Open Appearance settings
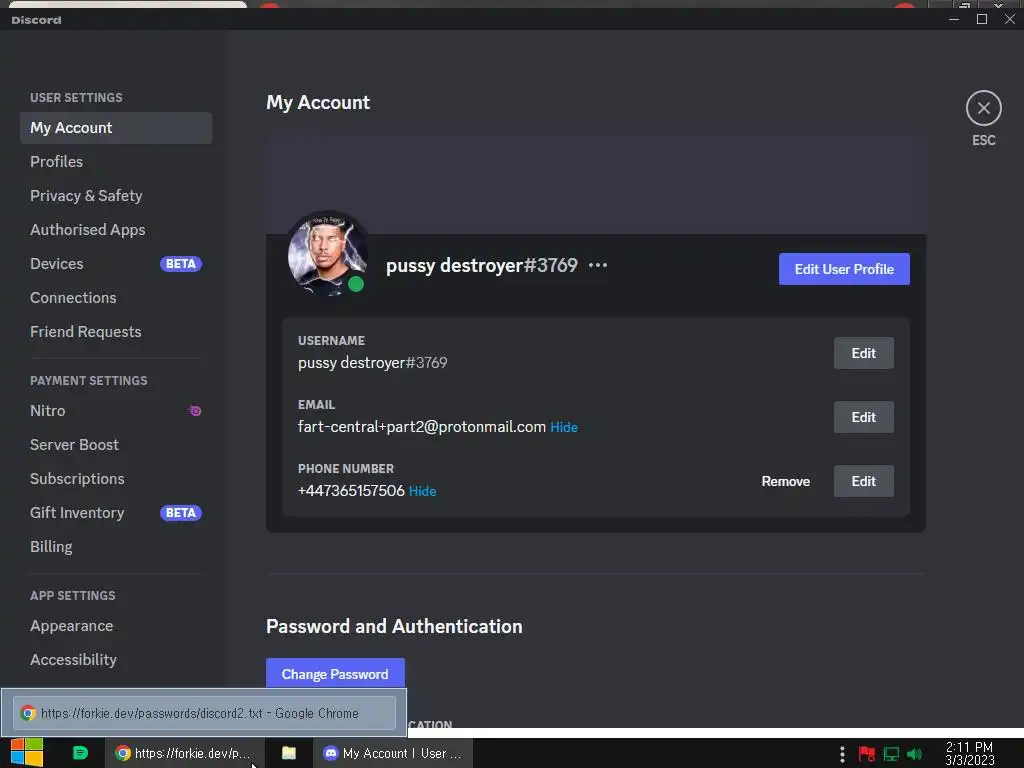The width and height of the screenshot is (1024, 768). click(x=116, y=626)
